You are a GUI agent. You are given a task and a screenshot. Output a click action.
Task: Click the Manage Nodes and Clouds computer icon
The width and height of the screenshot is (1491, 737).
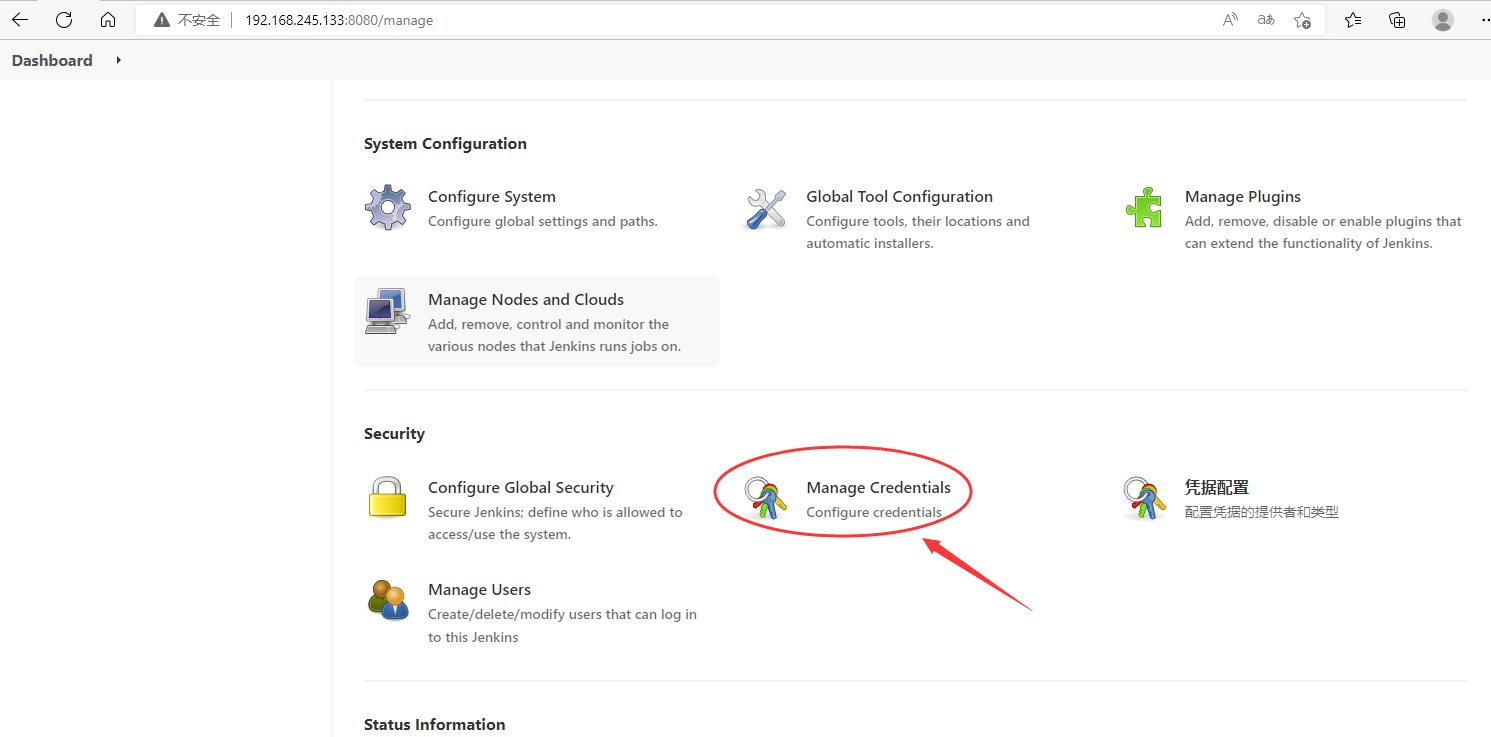pyautogui.click(x=387, y=311)
